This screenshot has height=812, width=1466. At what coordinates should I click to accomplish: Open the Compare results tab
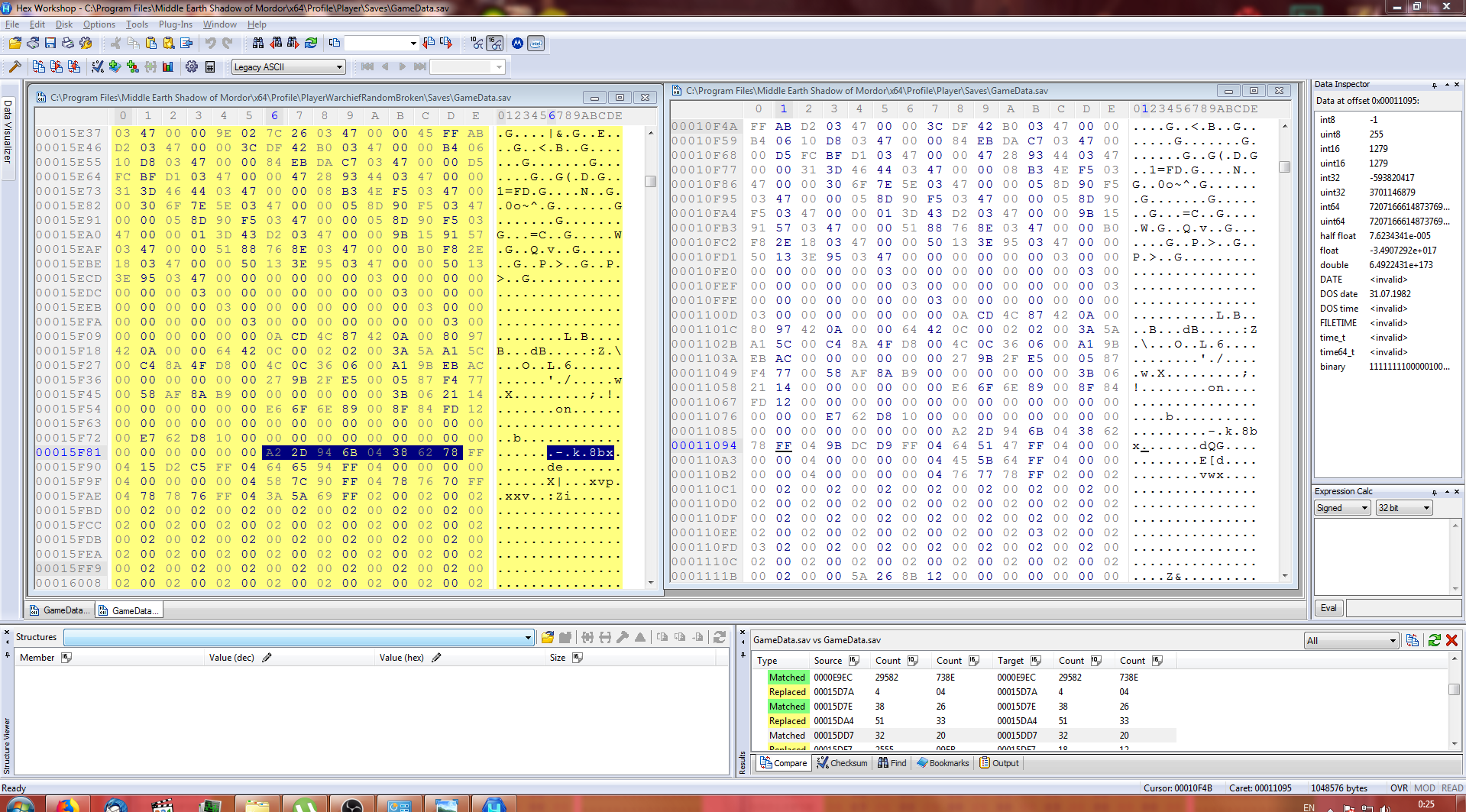(x=783, y=763)
